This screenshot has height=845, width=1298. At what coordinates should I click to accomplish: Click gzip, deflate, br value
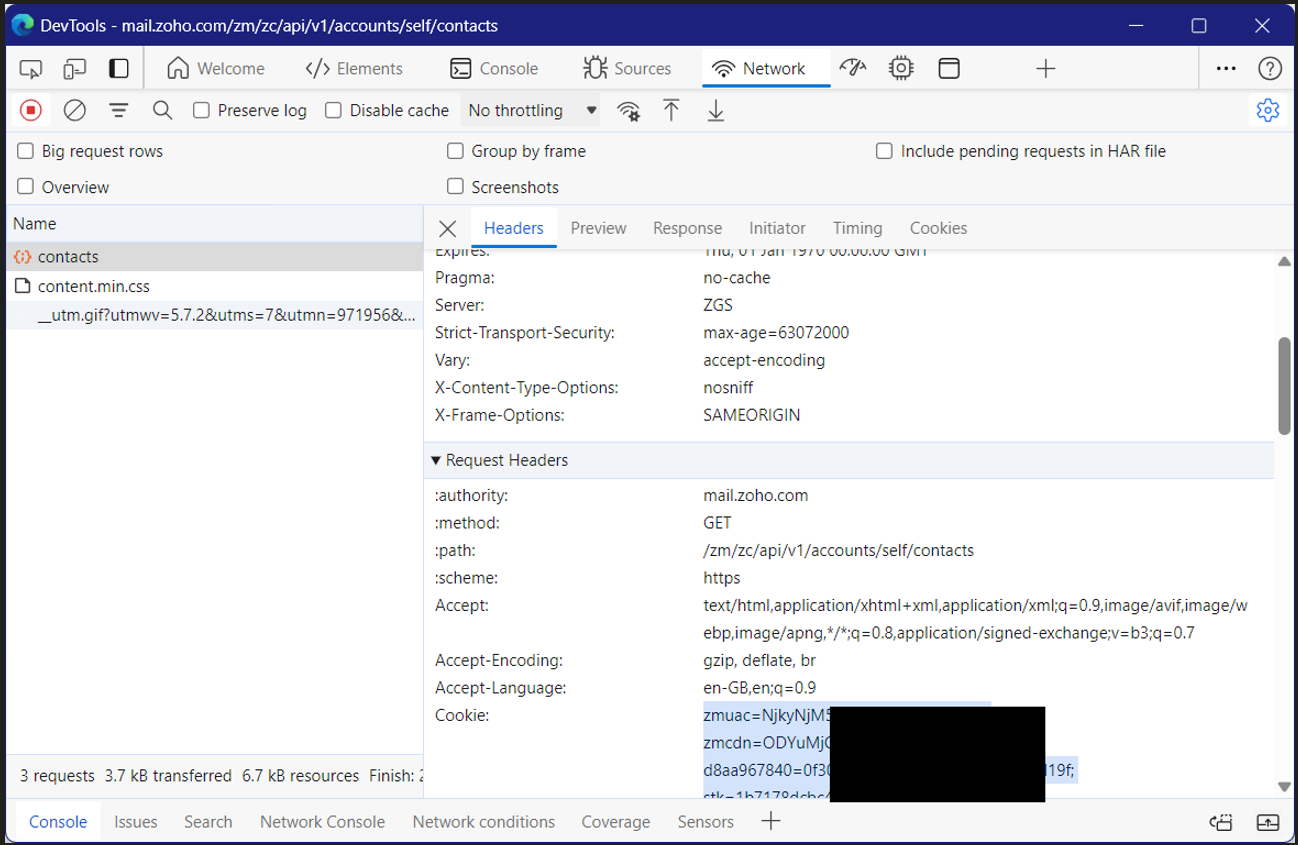click(x=760, y=660)
